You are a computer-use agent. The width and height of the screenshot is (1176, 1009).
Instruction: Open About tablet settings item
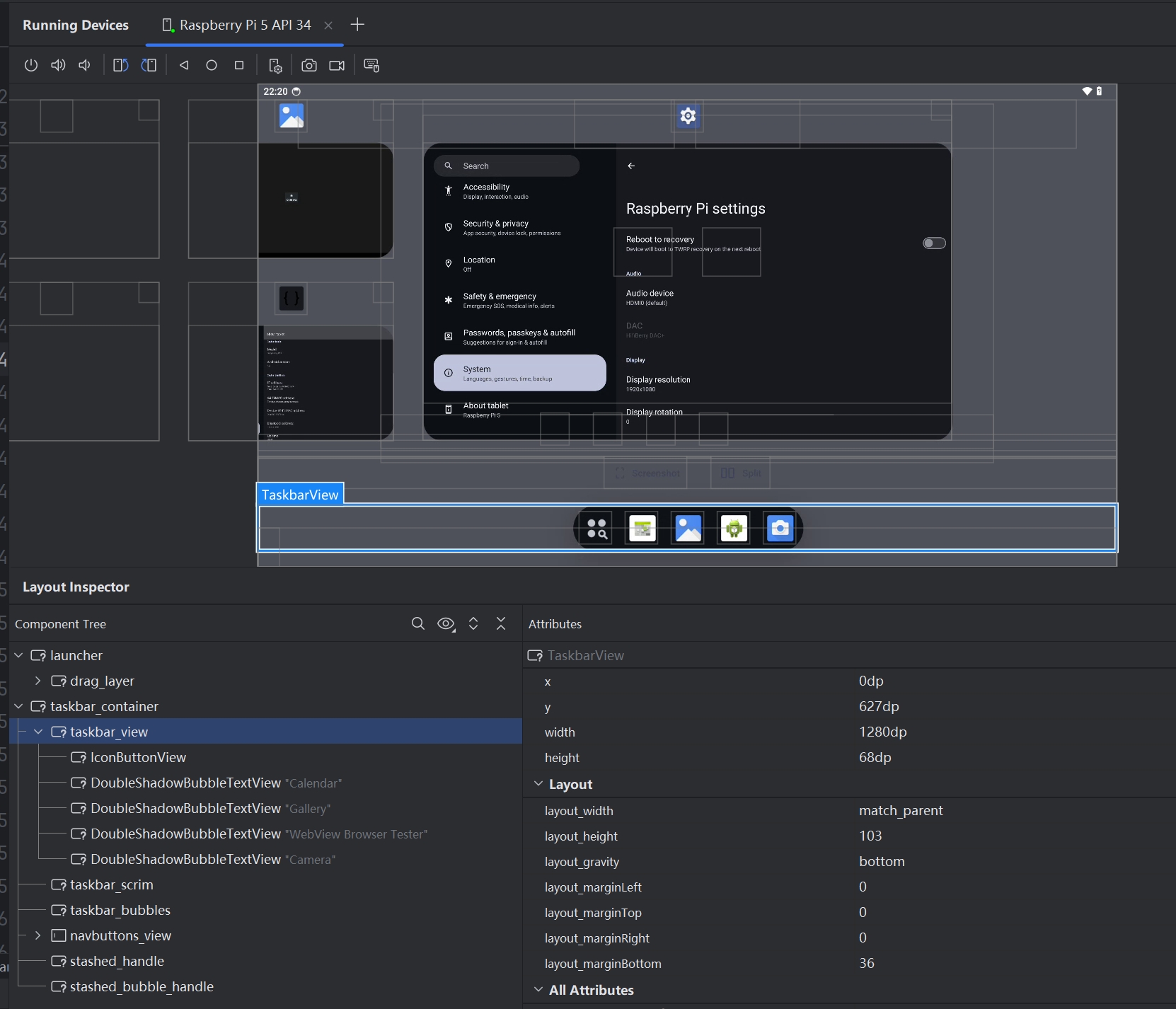pos(520,410)
